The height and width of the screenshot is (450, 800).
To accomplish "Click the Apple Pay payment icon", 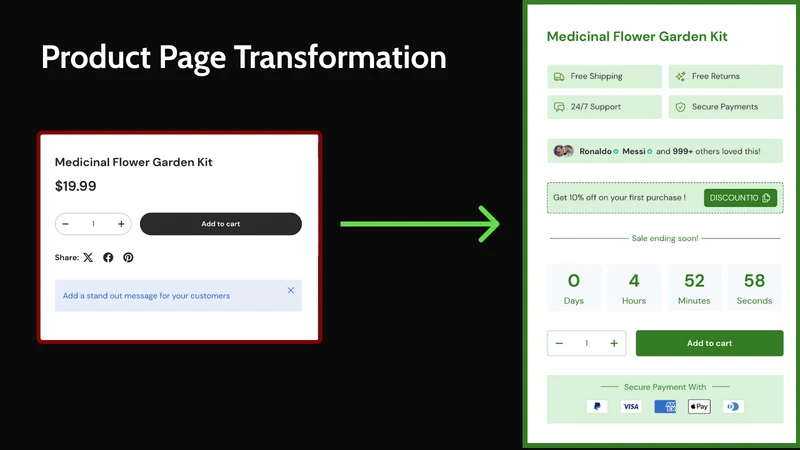I will pos(699,406).
